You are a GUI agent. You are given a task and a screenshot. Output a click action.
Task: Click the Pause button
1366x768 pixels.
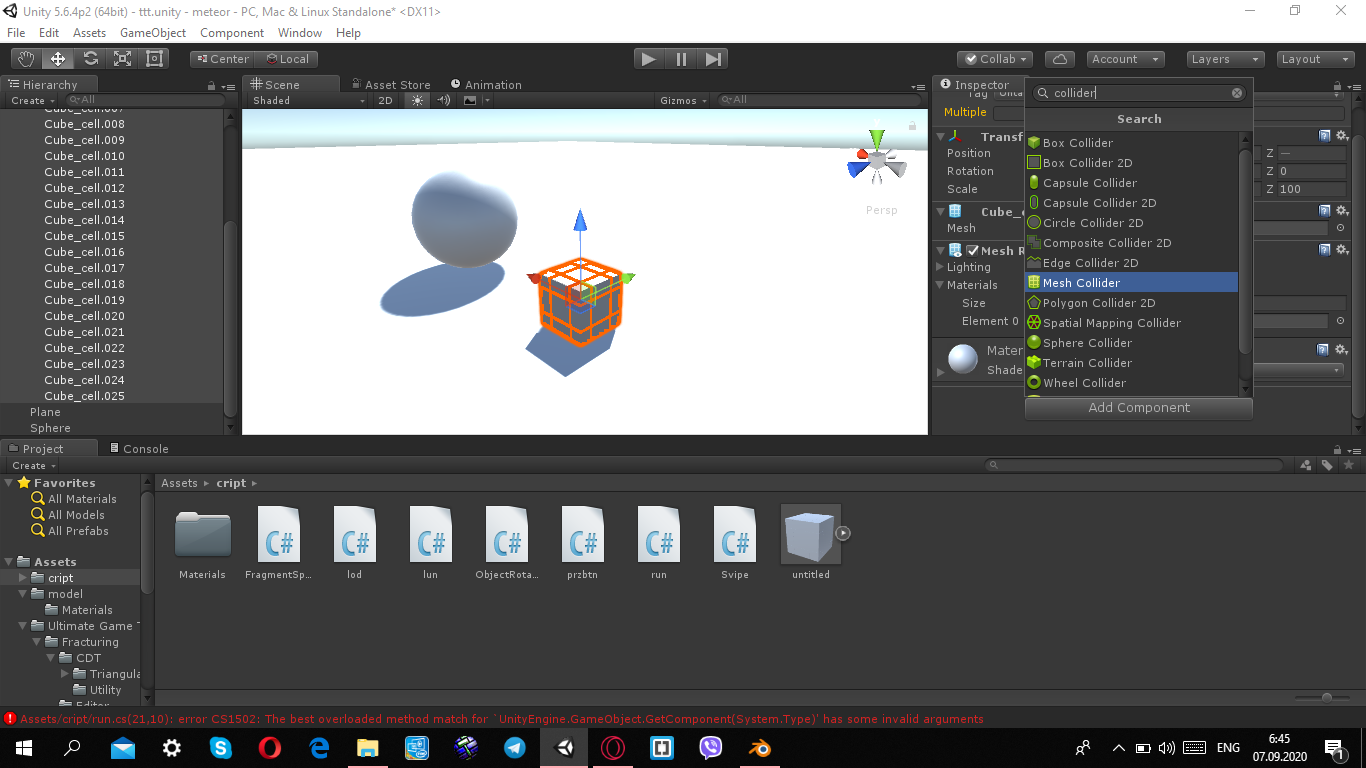pos(681,59)
